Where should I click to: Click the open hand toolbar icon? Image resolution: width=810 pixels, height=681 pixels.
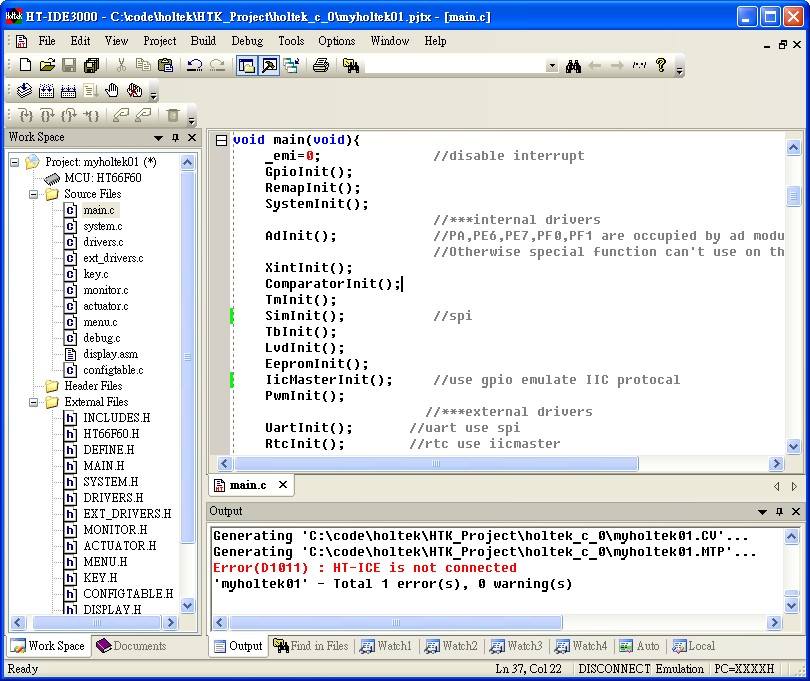pos(112,91)
